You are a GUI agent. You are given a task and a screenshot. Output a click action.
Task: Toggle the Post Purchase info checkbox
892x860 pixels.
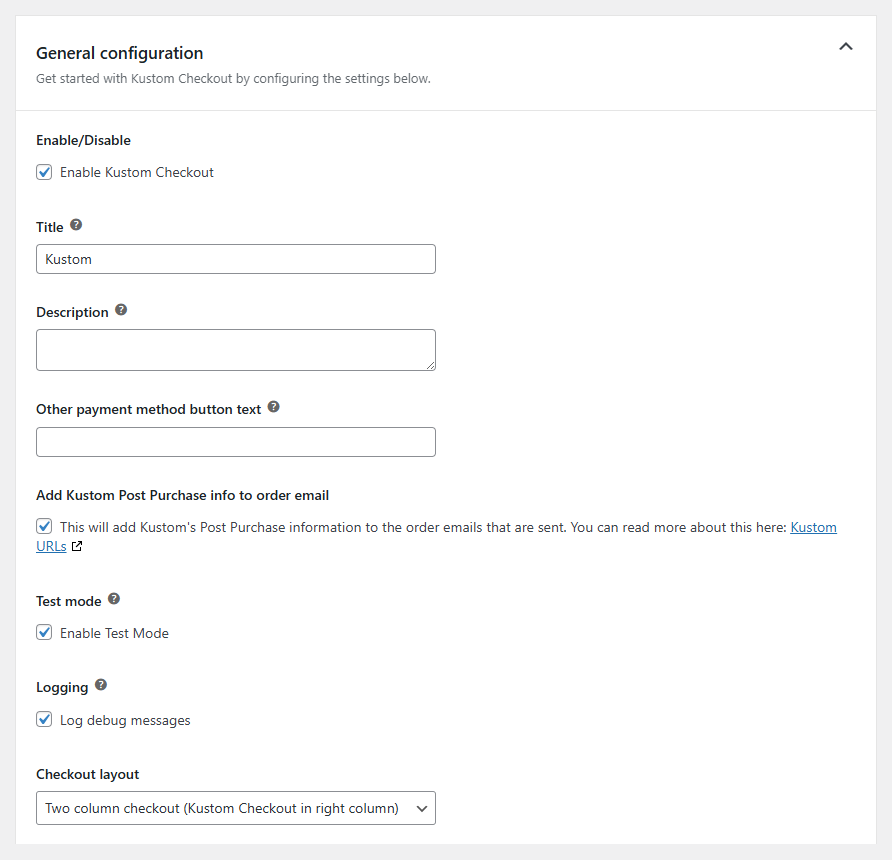44,526
